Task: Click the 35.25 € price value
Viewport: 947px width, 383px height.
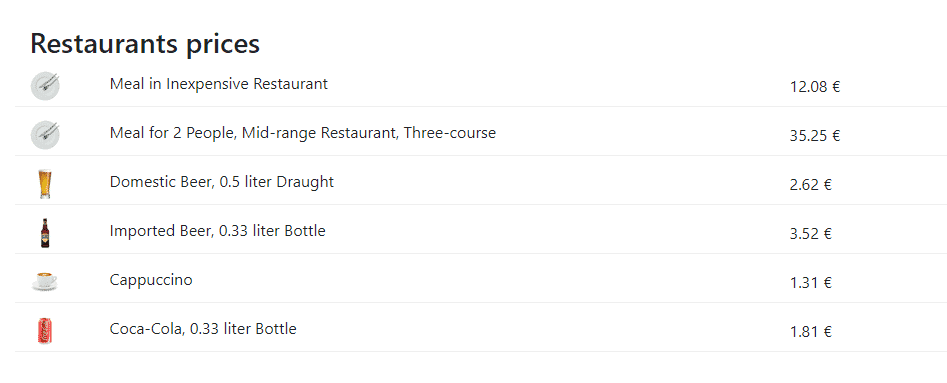Action: coord(815,136)
